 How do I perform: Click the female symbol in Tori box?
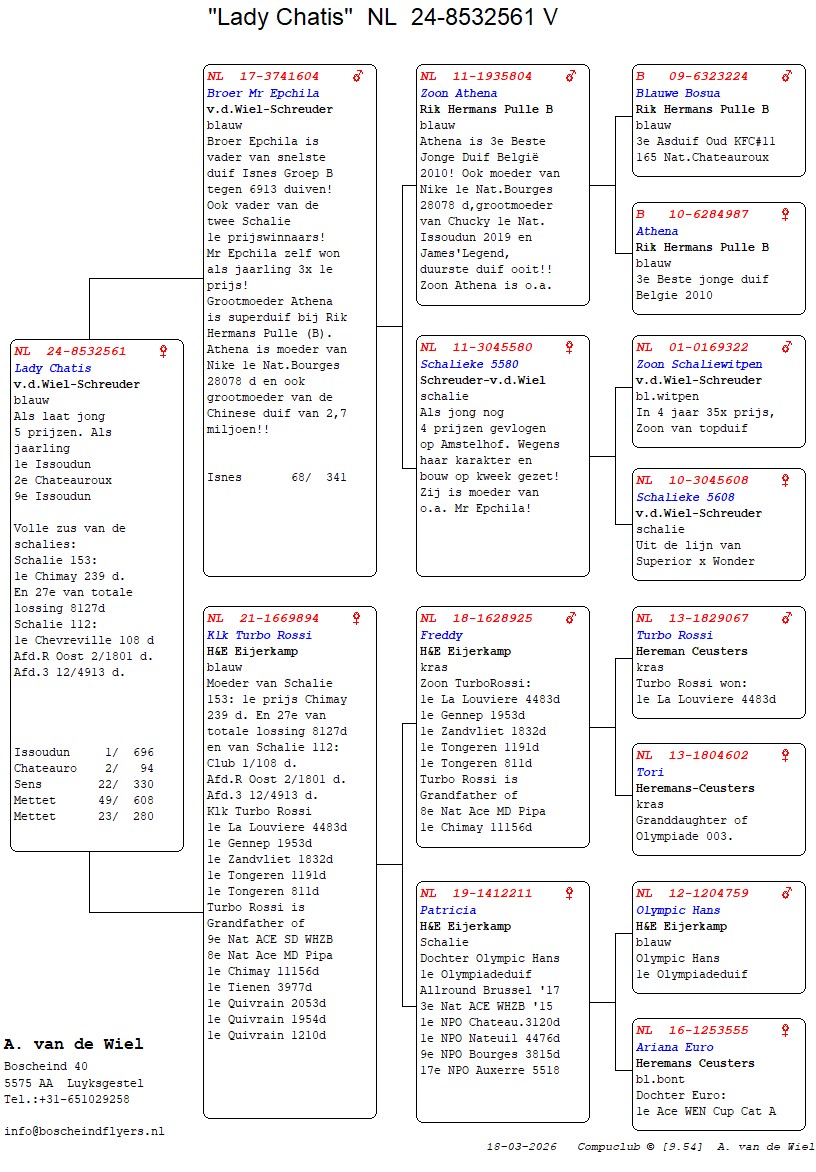pyautogui.click(x=786, y=756)
